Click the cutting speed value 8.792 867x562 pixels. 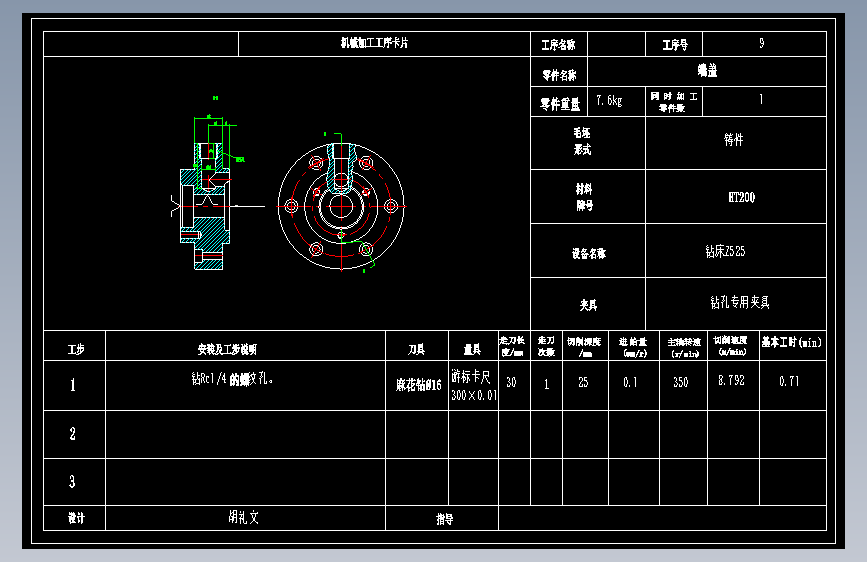tap(732, 381)
